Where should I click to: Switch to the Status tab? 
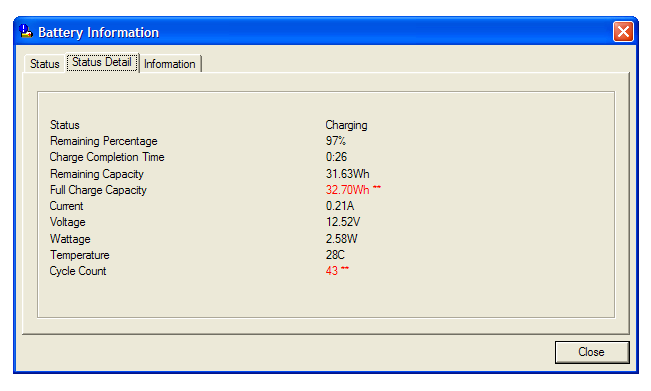(x=44, y=64)
